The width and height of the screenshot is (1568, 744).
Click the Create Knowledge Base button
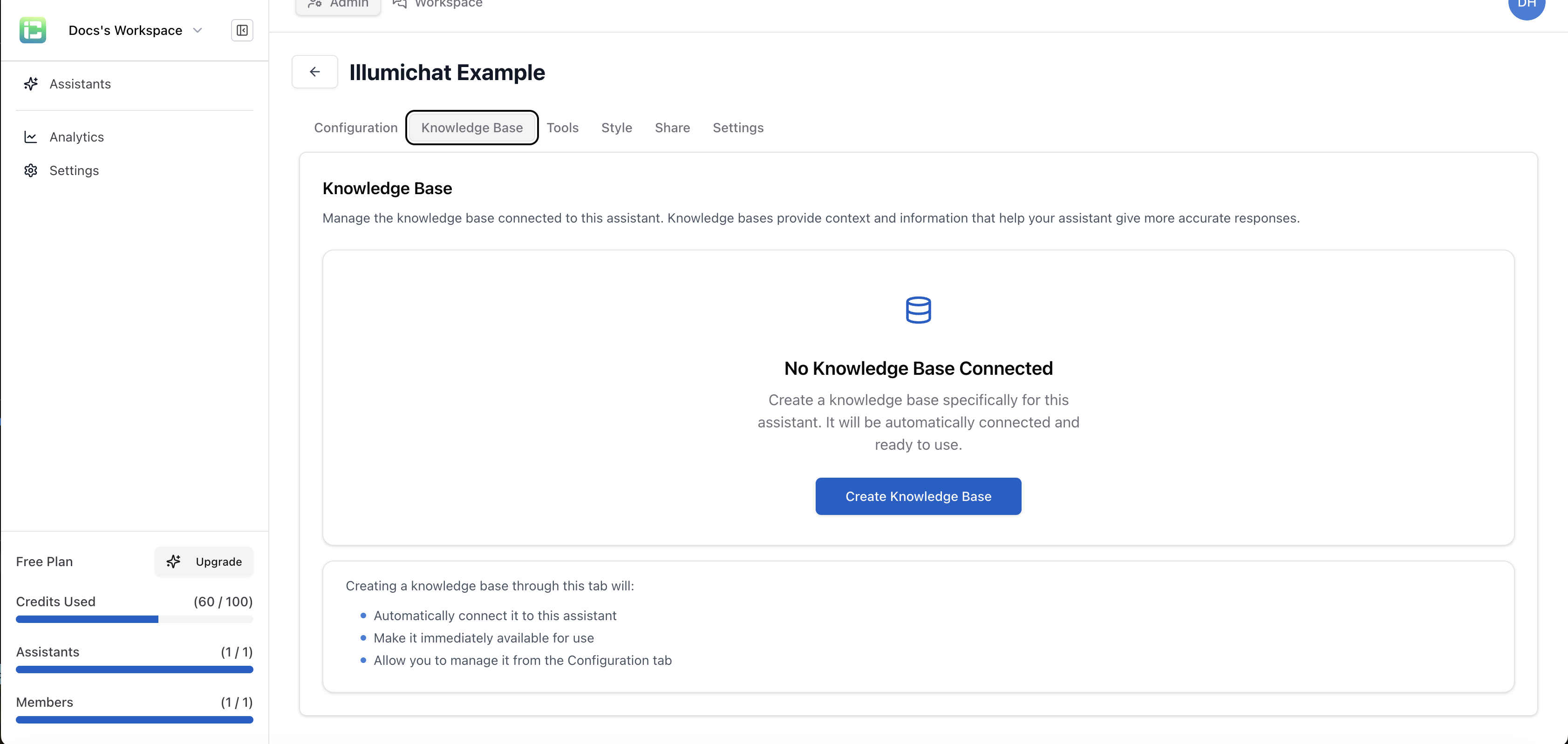(x=918, y=496)
